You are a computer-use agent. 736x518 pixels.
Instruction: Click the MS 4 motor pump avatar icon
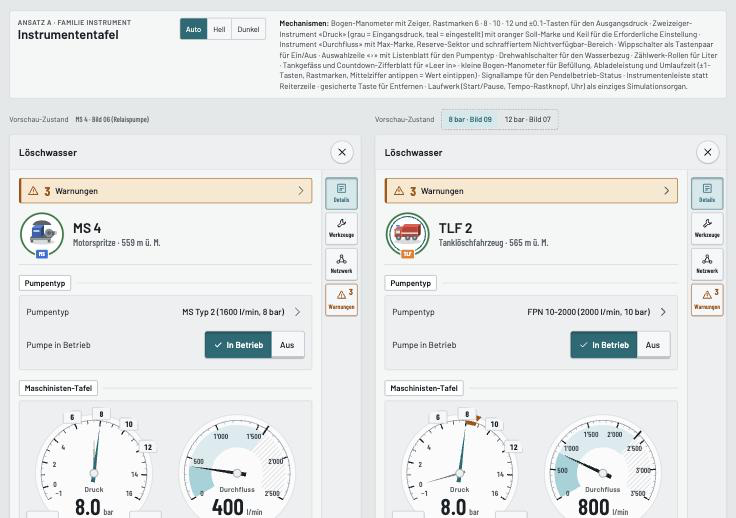[x=42, y=234]
